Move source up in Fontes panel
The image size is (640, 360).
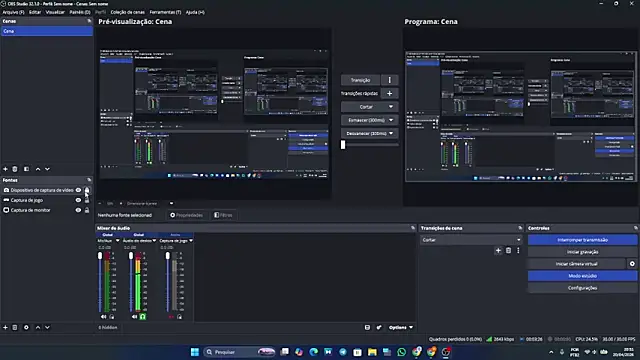pyautogui.click(x=38, y=327)
